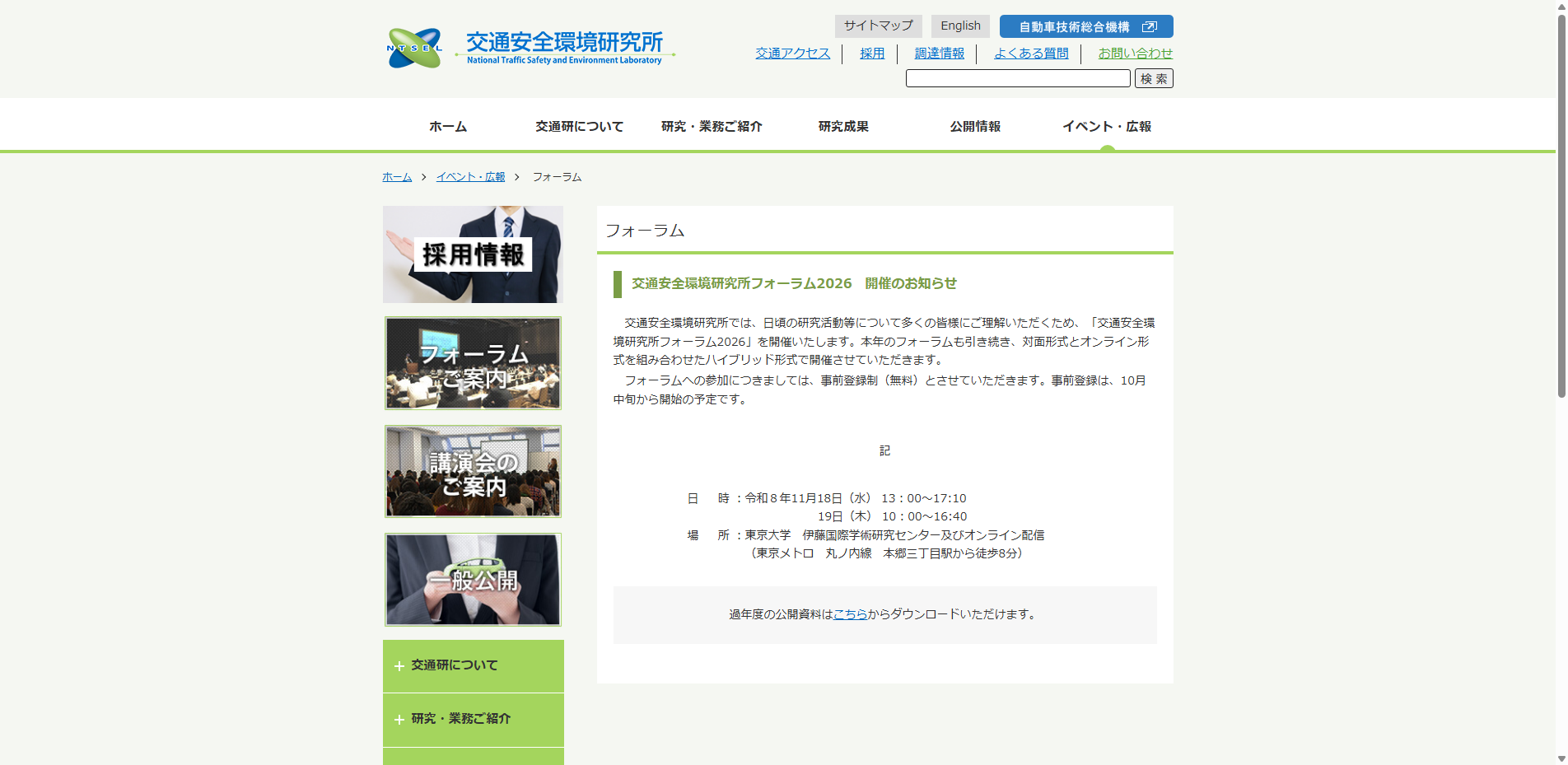The width and height of the screenshot is (1568, 765).
Task: Select 公開情報 in main navigation
Action: pos(975,126)
